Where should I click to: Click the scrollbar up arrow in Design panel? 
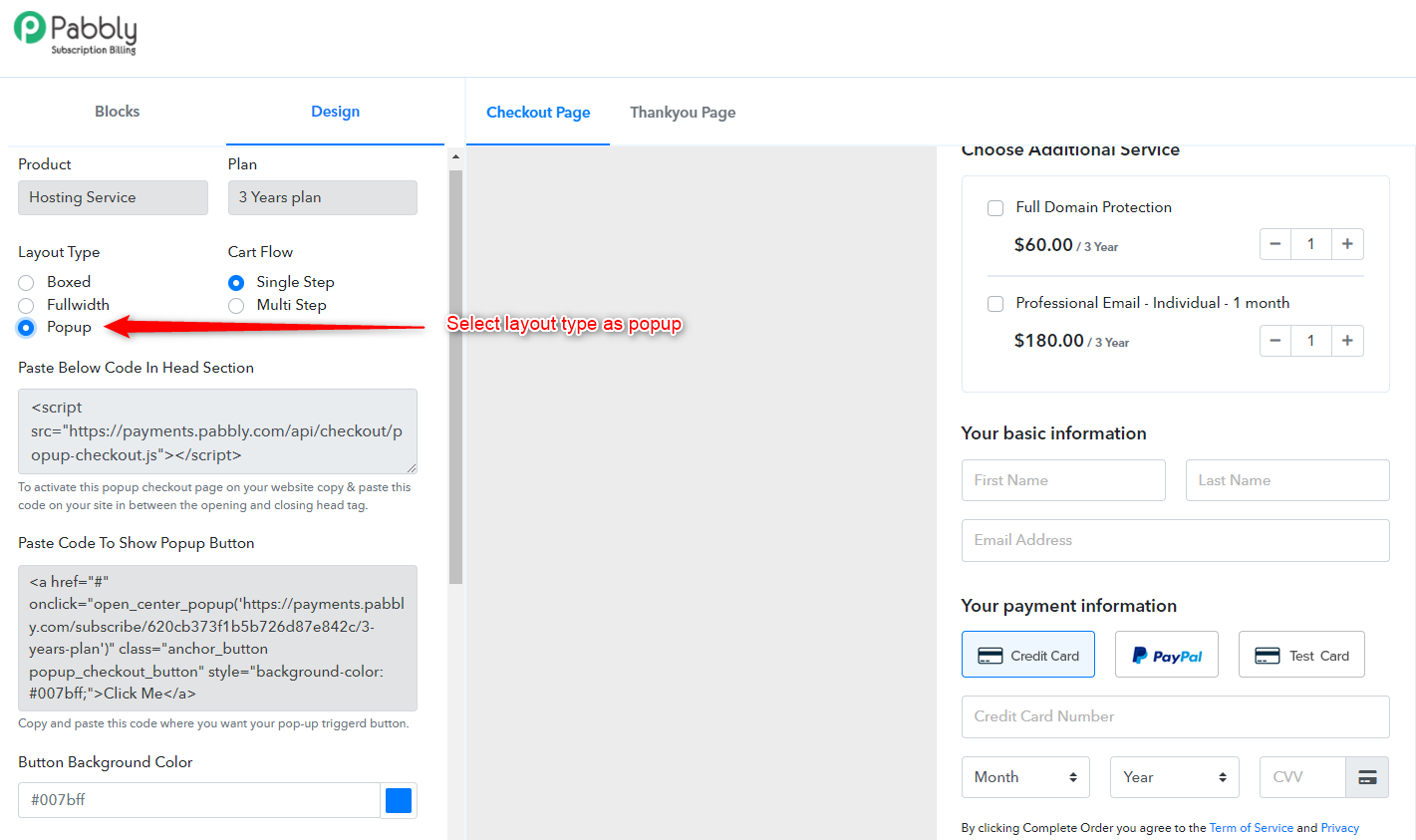[x=455, y=157]
